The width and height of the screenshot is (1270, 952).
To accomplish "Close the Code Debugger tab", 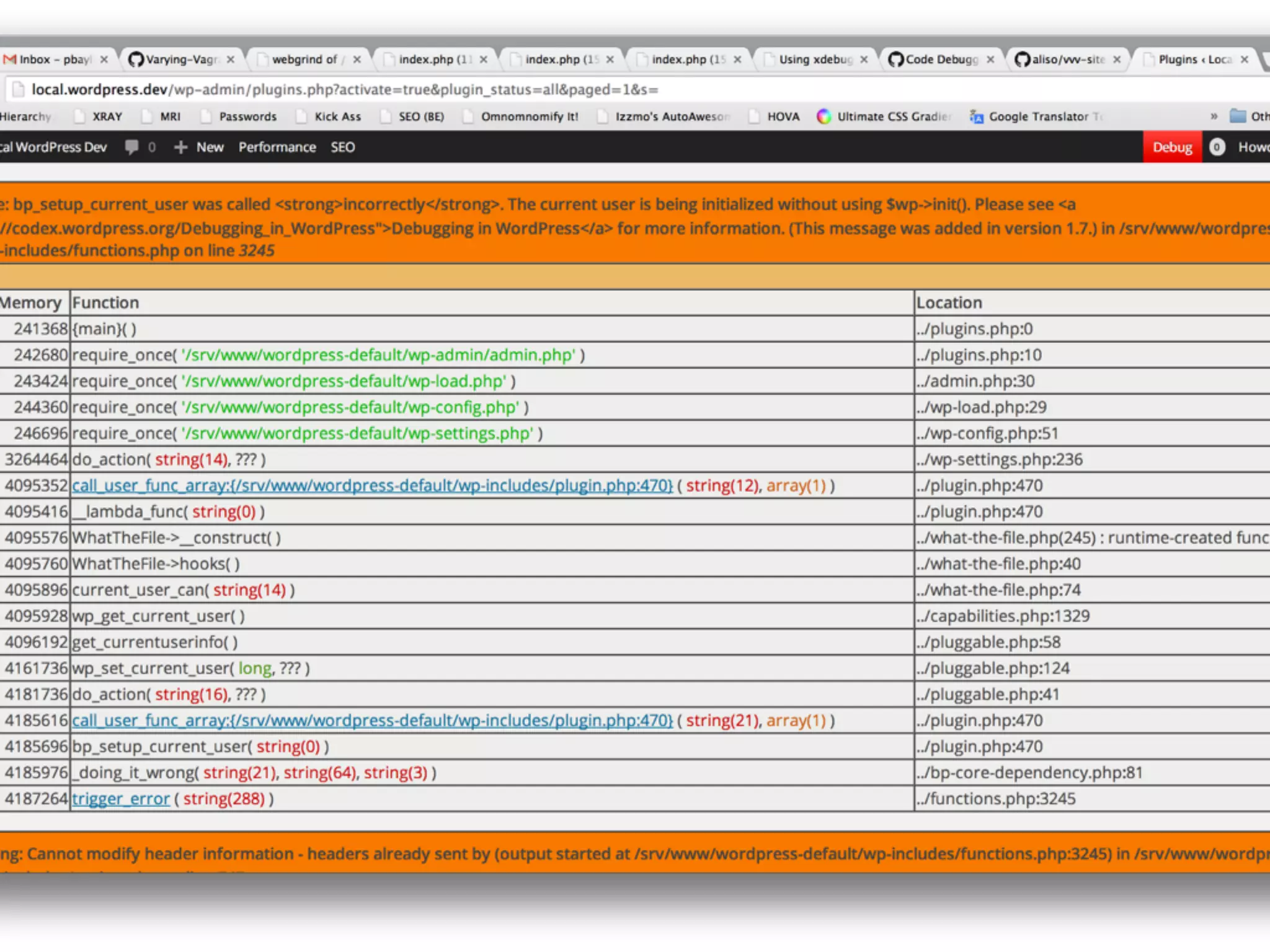I will click(x=990, y=59).
